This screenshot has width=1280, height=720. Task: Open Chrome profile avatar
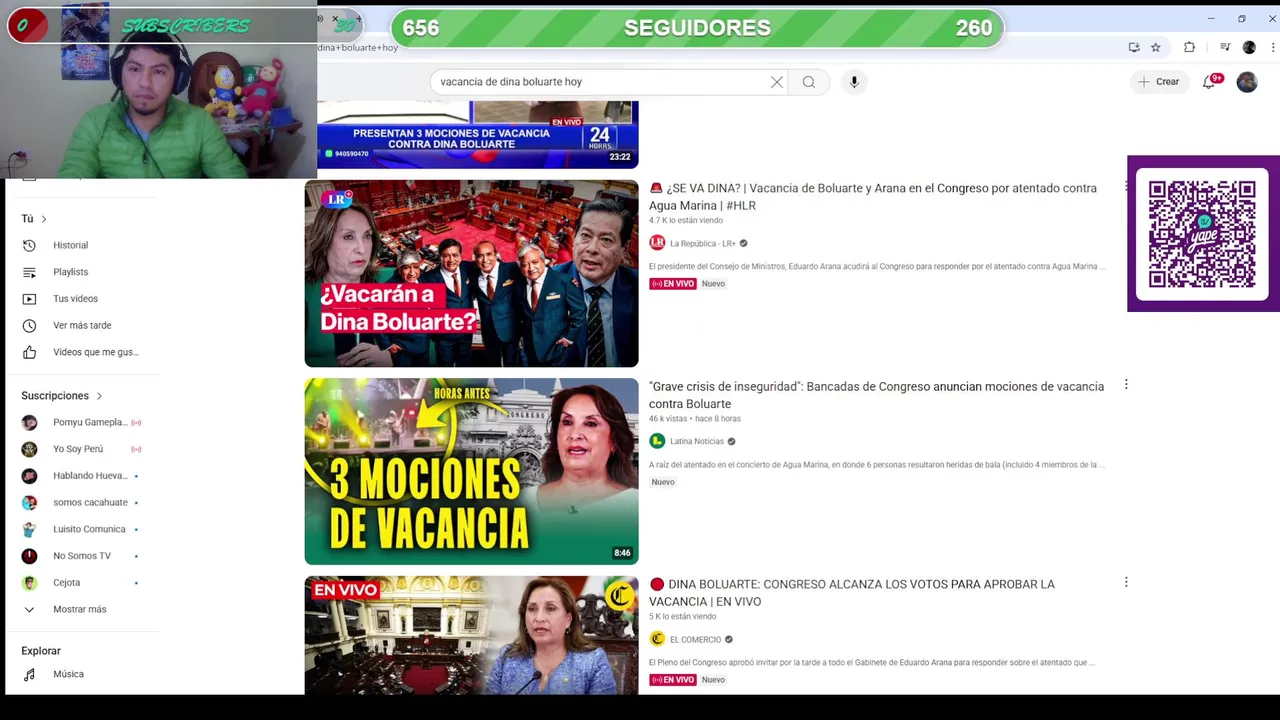[1249, 47]
